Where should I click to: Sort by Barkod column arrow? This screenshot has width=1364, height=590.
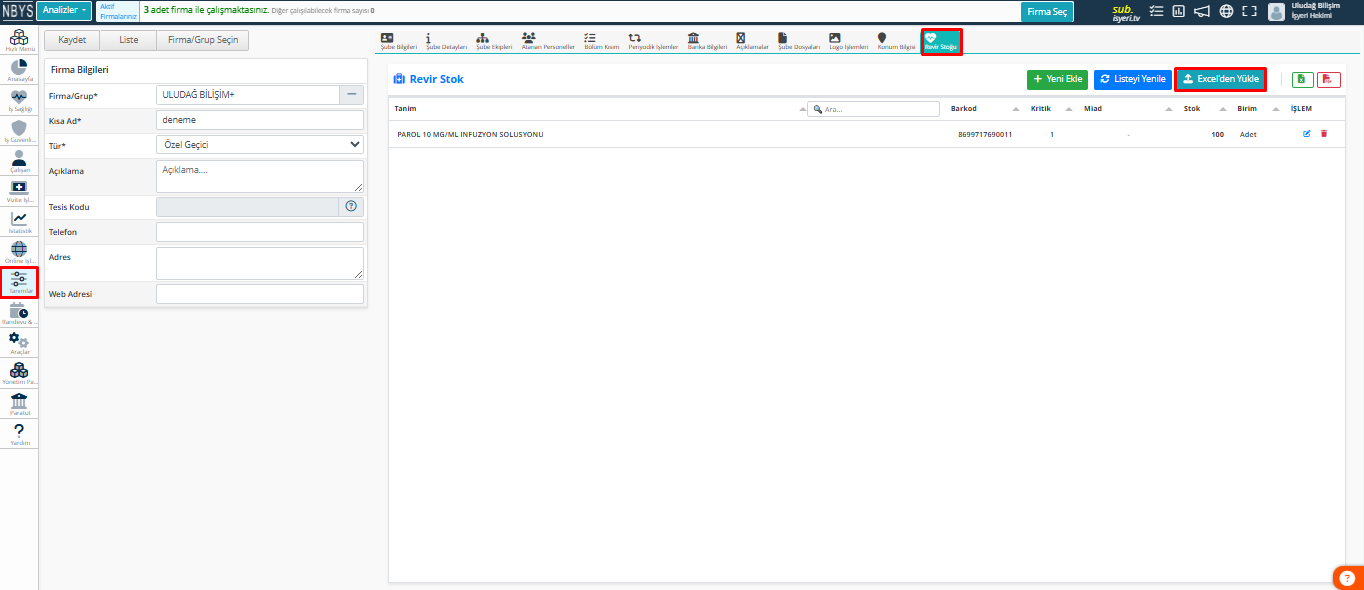point(1016,108)
